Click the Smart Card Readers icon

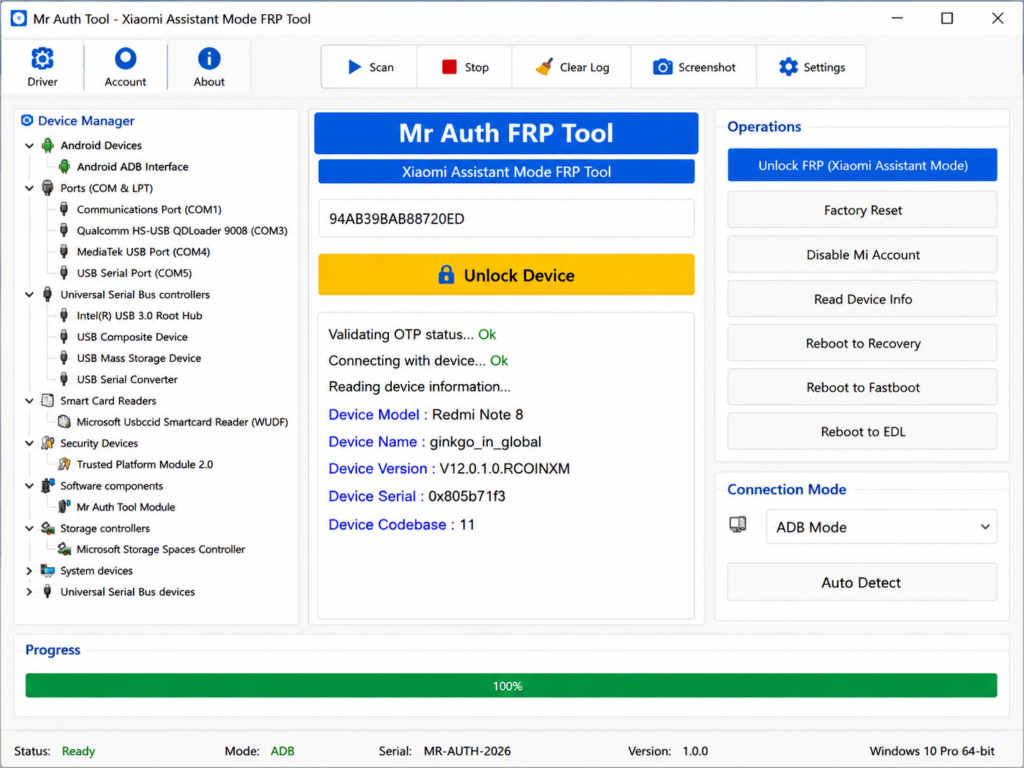click(48, 400)
